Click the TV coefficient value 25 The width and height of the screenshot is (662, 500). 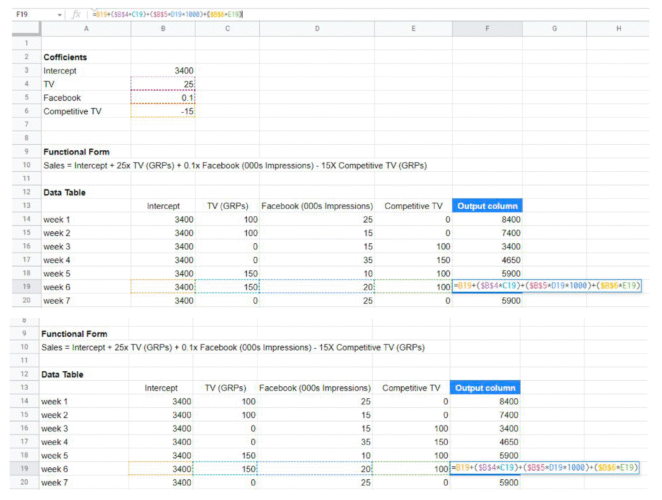(x=188, y=84)
